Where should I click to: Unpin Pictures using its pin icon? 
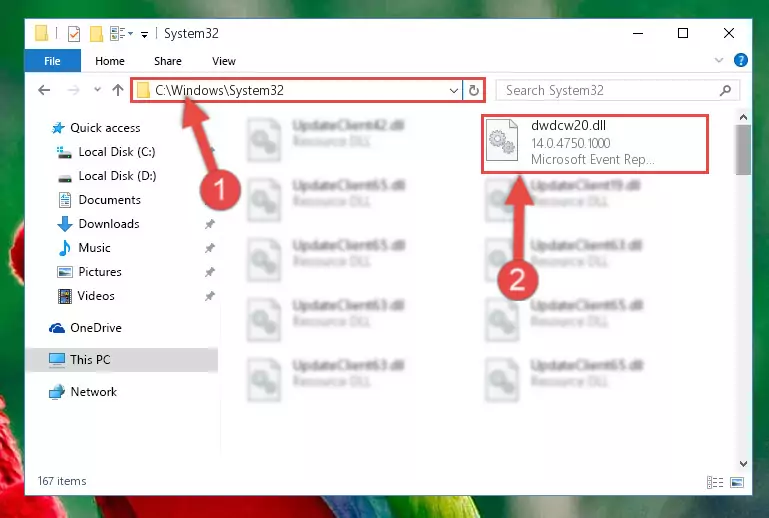click(x=209, y=272)
